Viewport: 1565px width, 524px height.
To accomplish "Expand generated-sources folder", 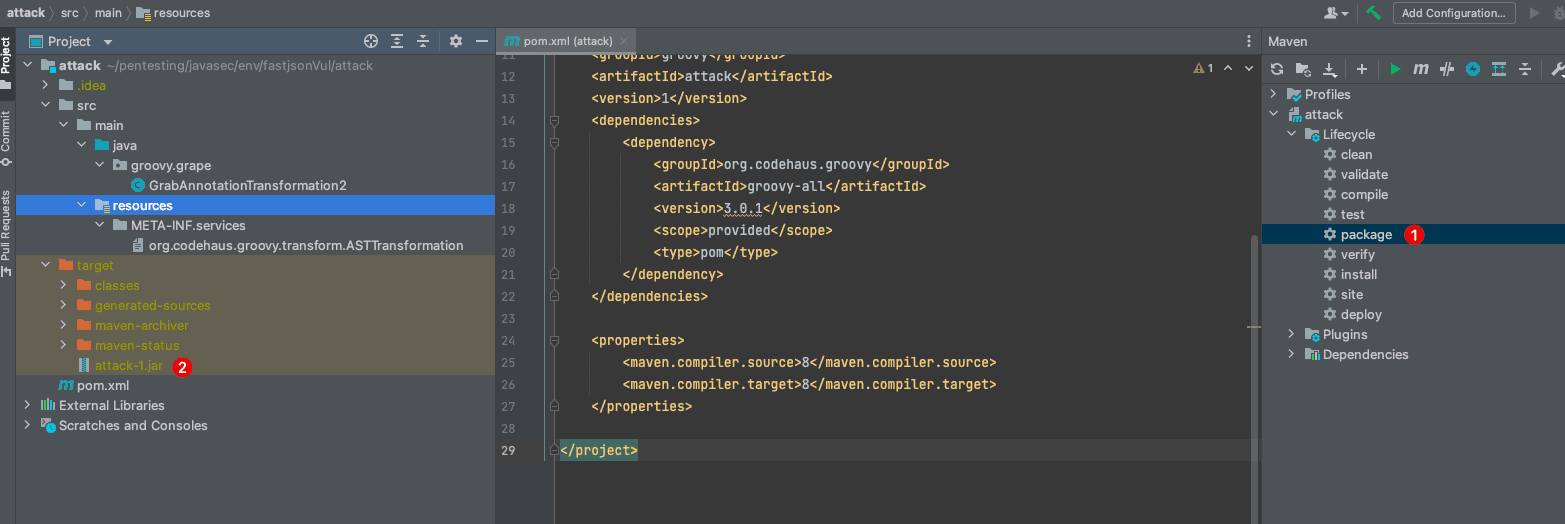I will (x=63, y=305).
